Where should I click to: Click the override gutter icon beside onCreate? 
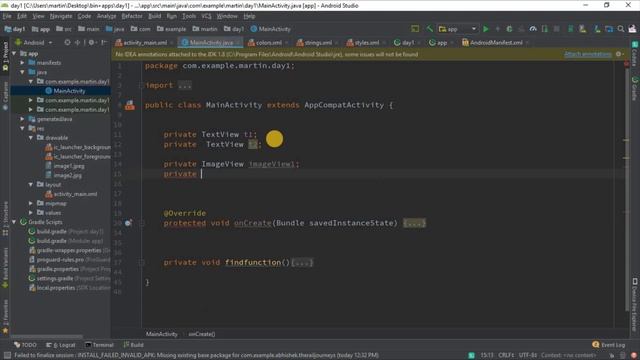tap(128, 223)
